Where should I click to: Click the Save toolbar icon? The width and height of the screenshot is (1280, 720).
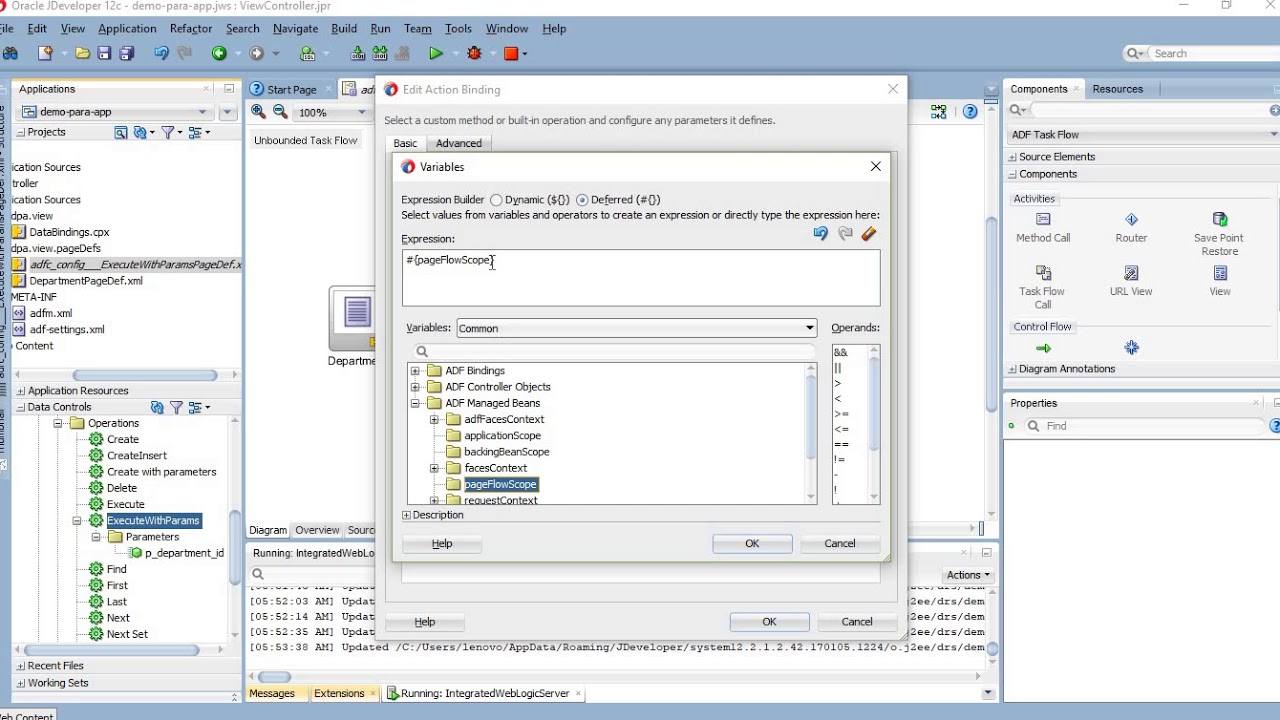[104, 54]
